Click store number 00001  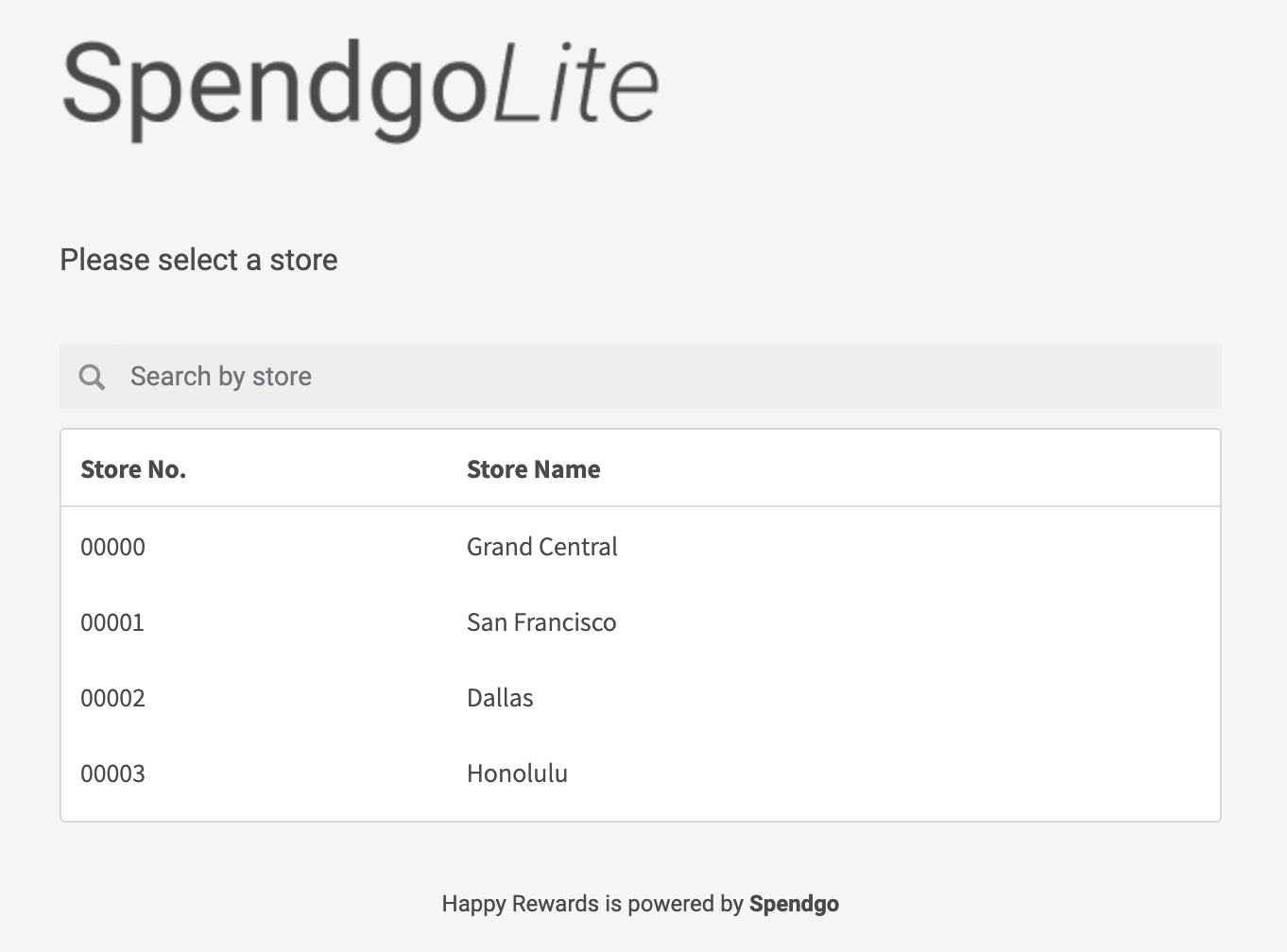pyautogui.click(x=112, y=622)
